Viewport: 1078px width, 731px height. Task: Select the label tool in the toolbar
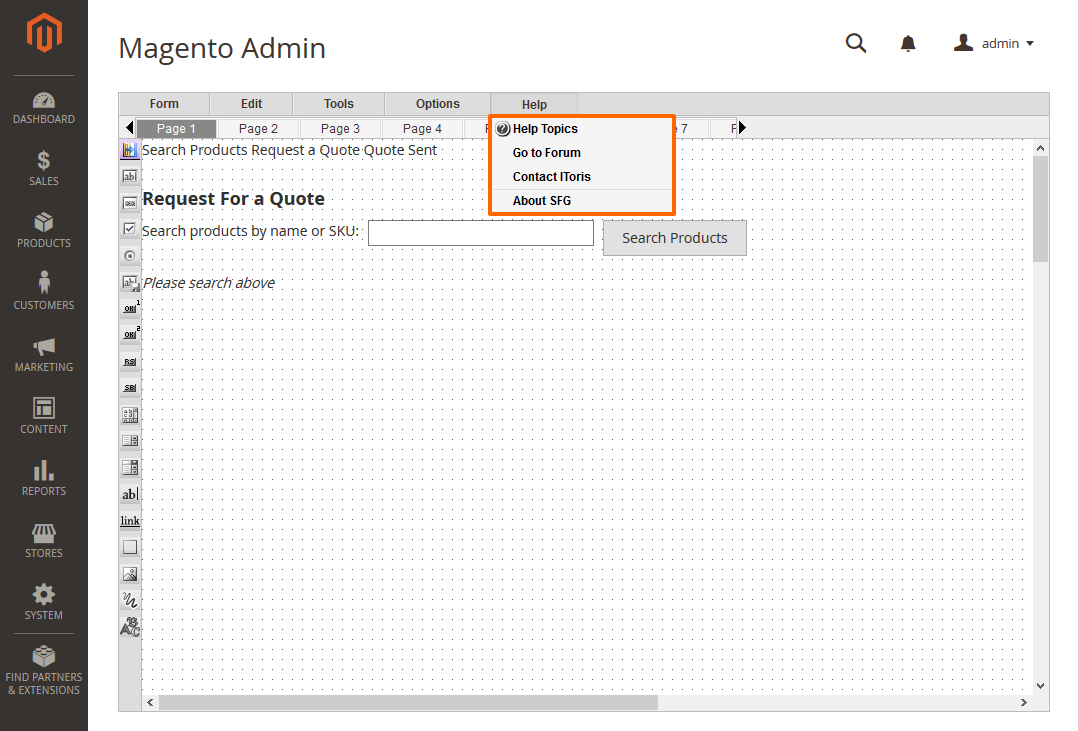[129, 493]
